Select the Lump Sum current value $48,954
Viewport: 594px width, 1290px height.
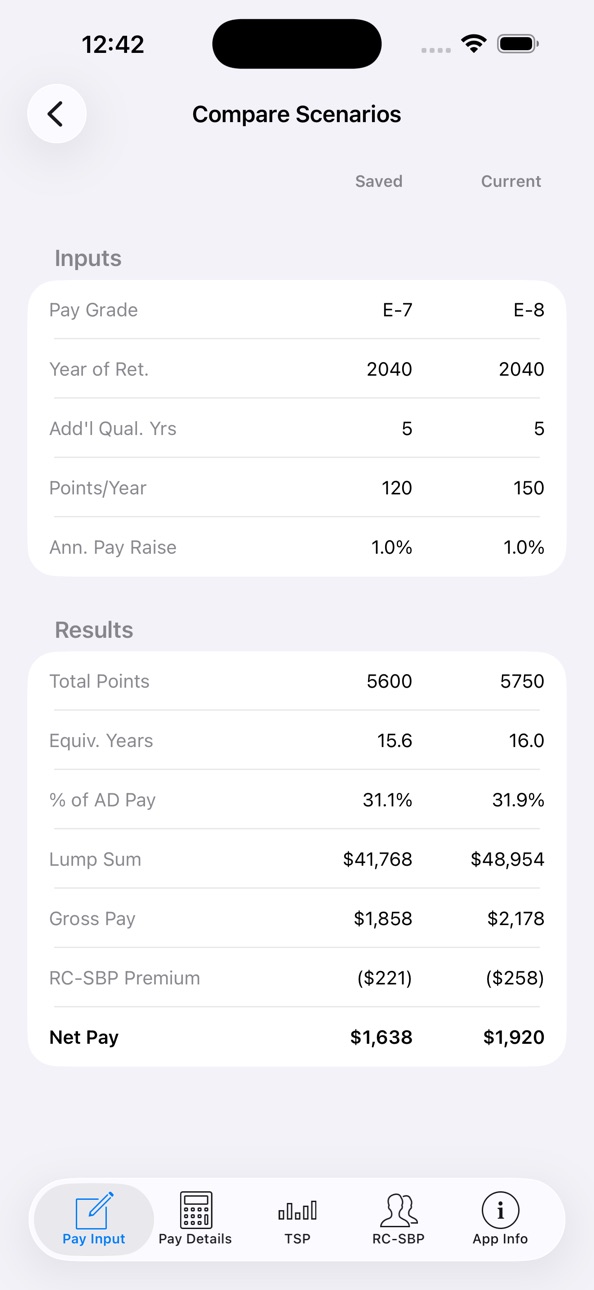click(507, 859)
